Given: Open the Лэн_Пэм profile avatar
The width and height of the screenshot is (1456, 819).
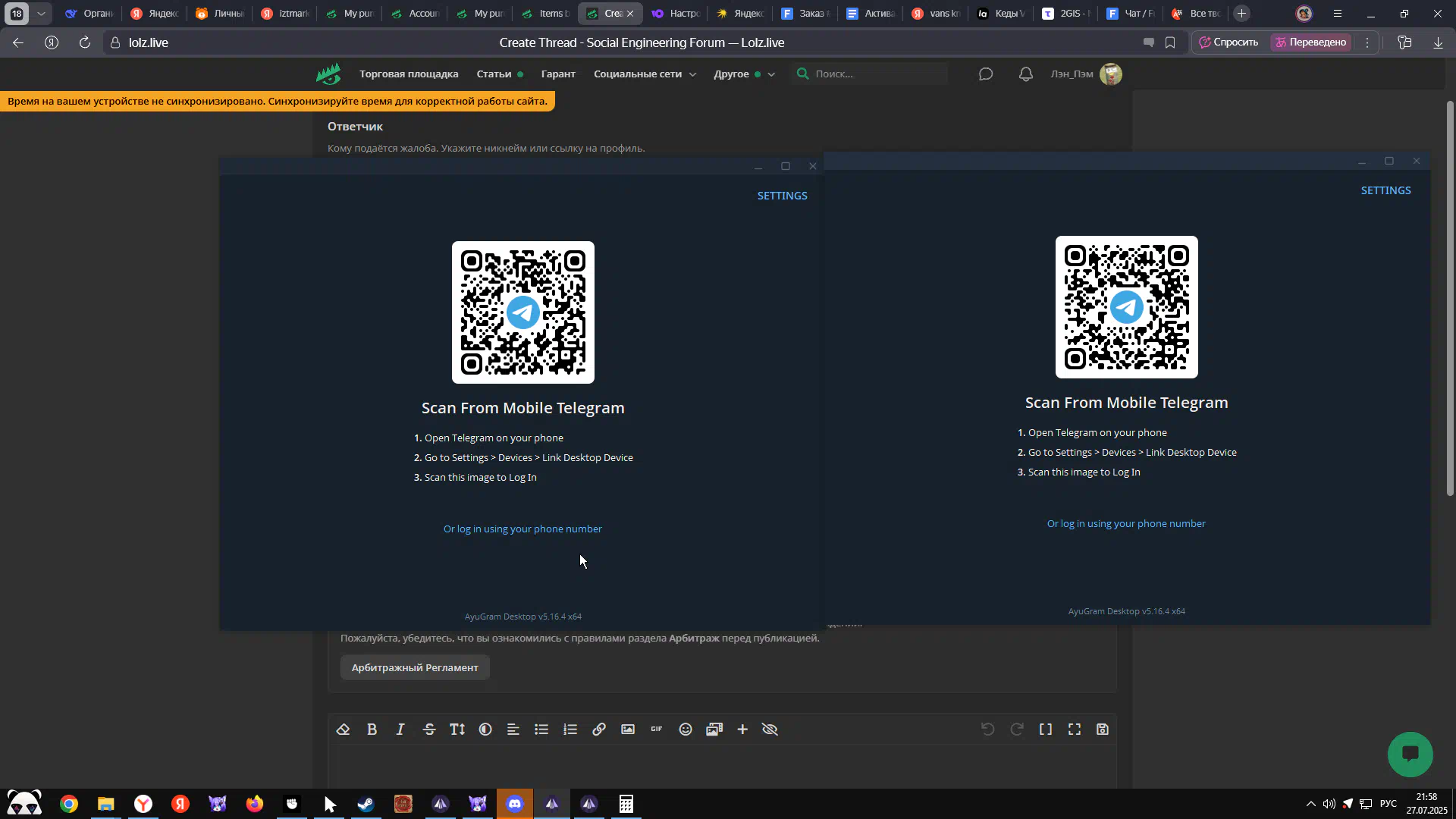Looking at the screenshot, I should pyautogui.click(x=1111, y=74).
